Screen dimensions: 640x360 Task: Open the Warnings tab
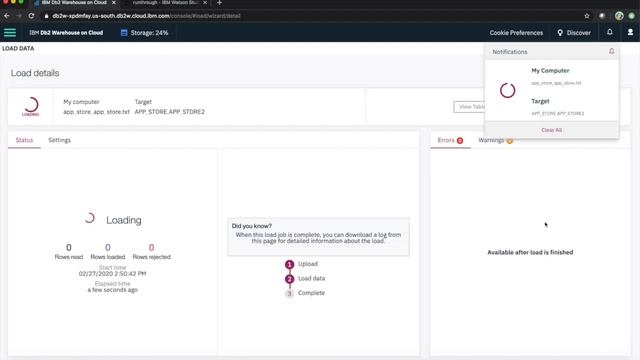click(x=496, y=140)
